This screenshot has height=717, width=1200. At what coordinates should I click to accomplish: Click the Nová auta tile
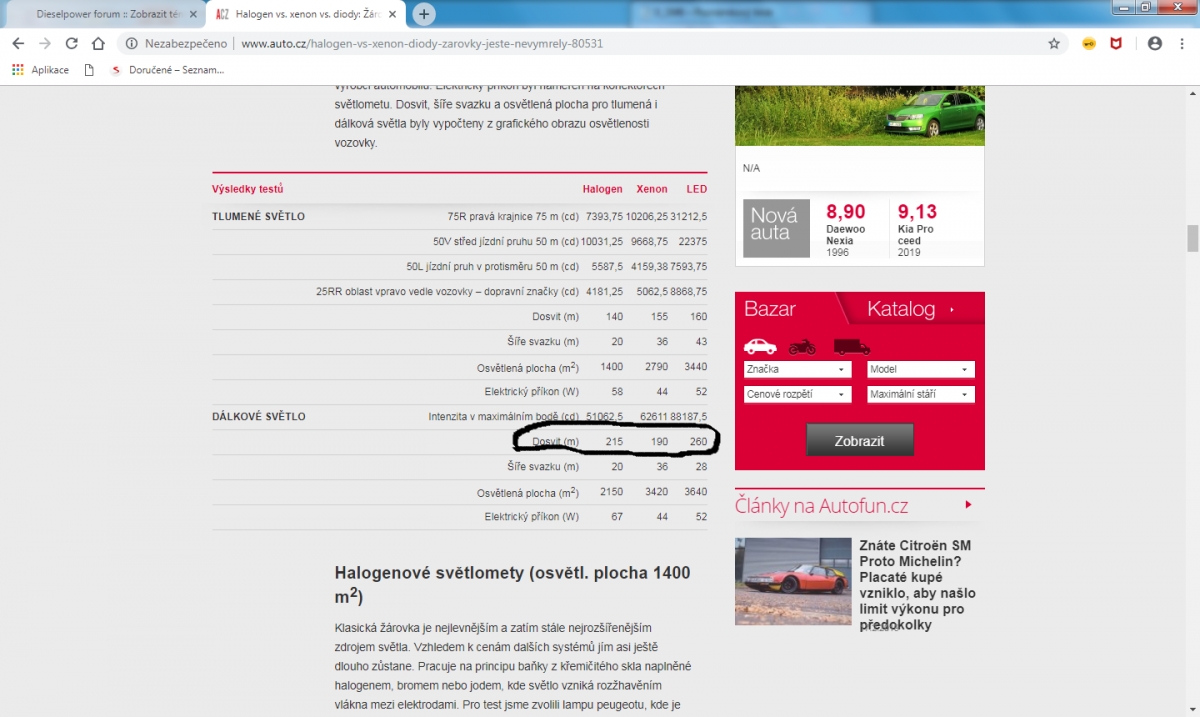[x=777, y=228]
